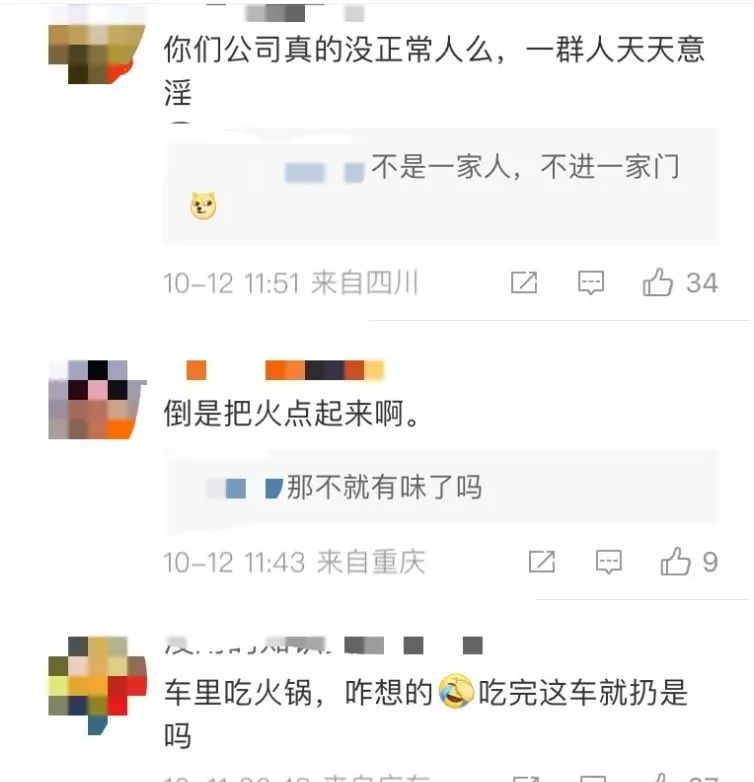
Task: Tap blurred replier name before 那不就有味了吗
Action: point(245,488)
